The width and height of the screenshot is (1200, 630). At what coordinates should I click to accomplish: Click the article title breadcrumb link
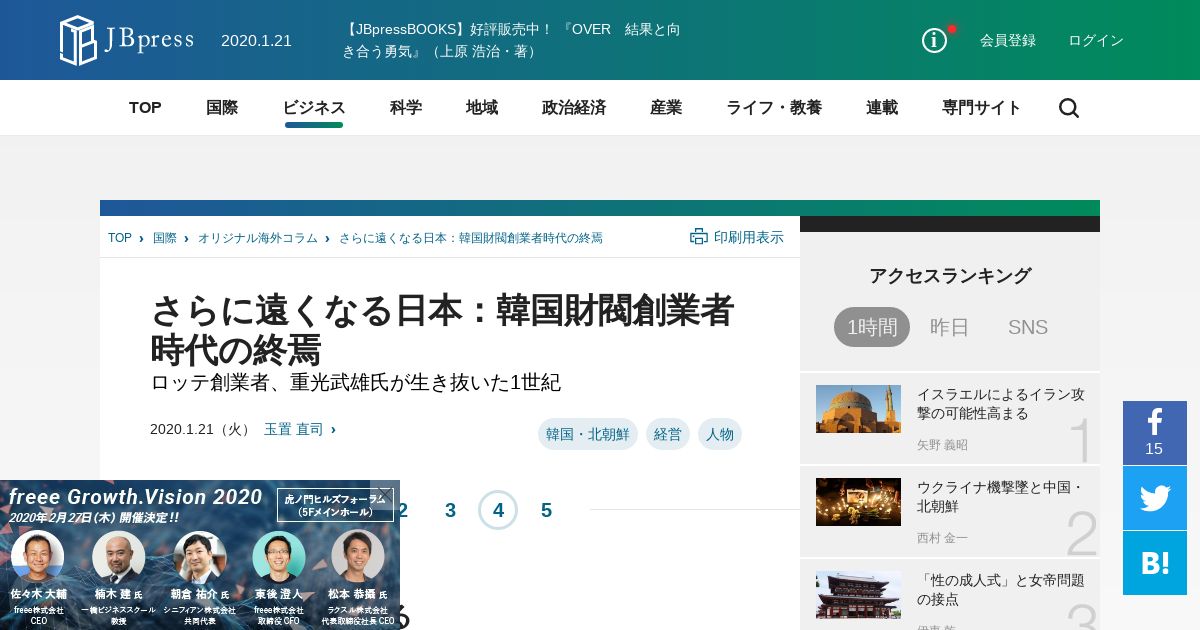click(x=471, y=238)
